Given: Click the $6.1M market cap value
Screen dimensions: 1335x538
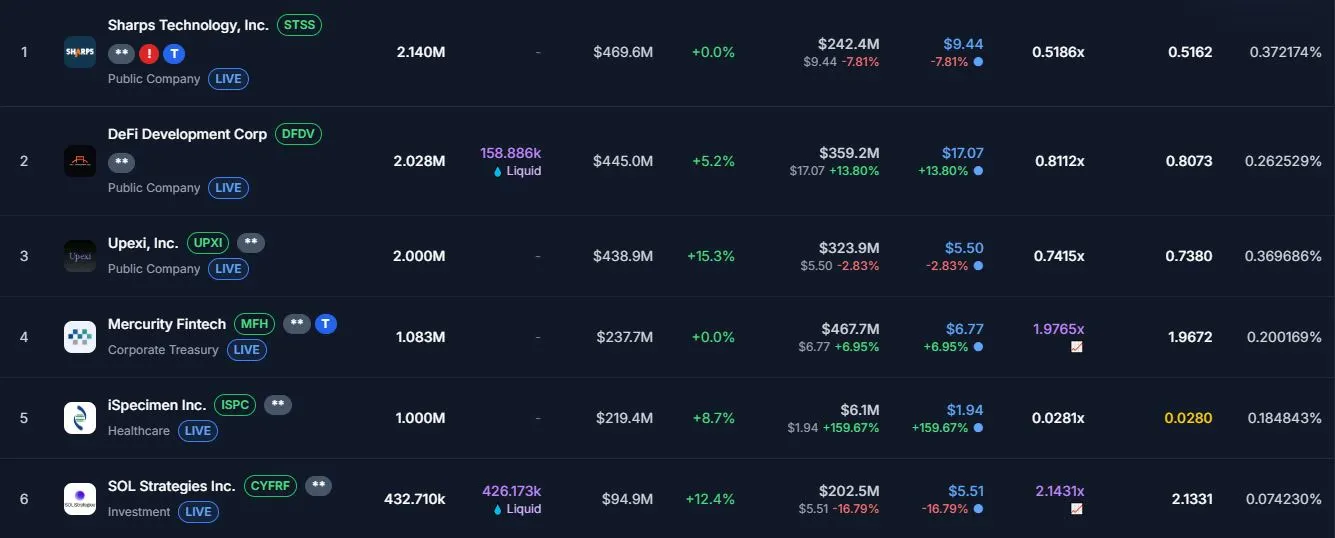Looking at the screenshot, I should pyautogui.click(x=860, y=410).
